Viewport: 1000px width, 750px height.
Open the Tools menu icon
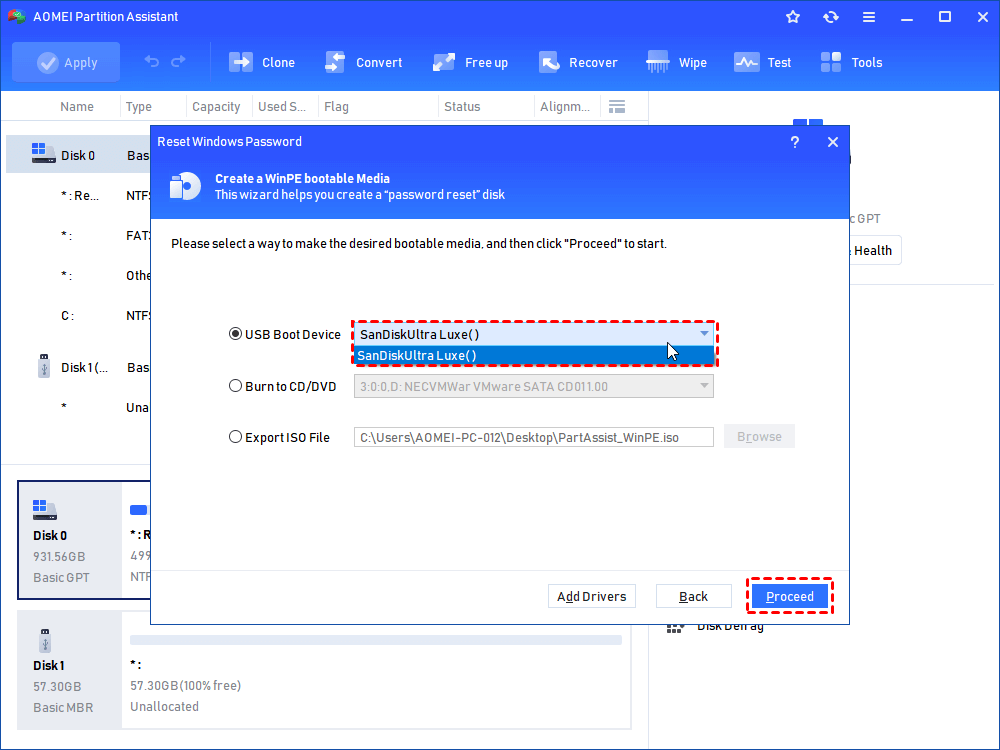830,62
